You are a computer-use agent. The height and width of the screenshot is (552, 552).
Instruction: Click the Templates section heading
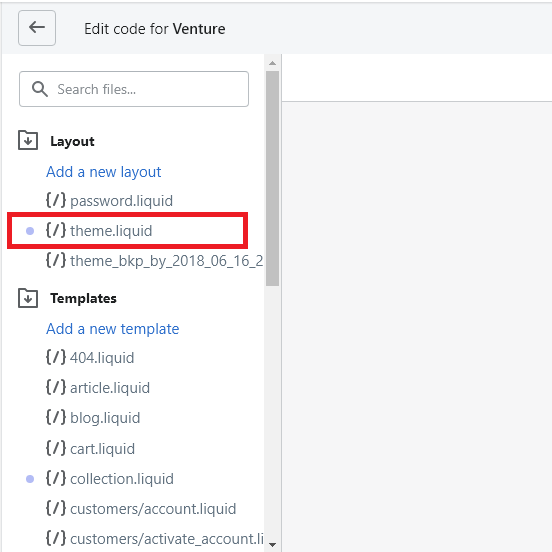point(83,298)
